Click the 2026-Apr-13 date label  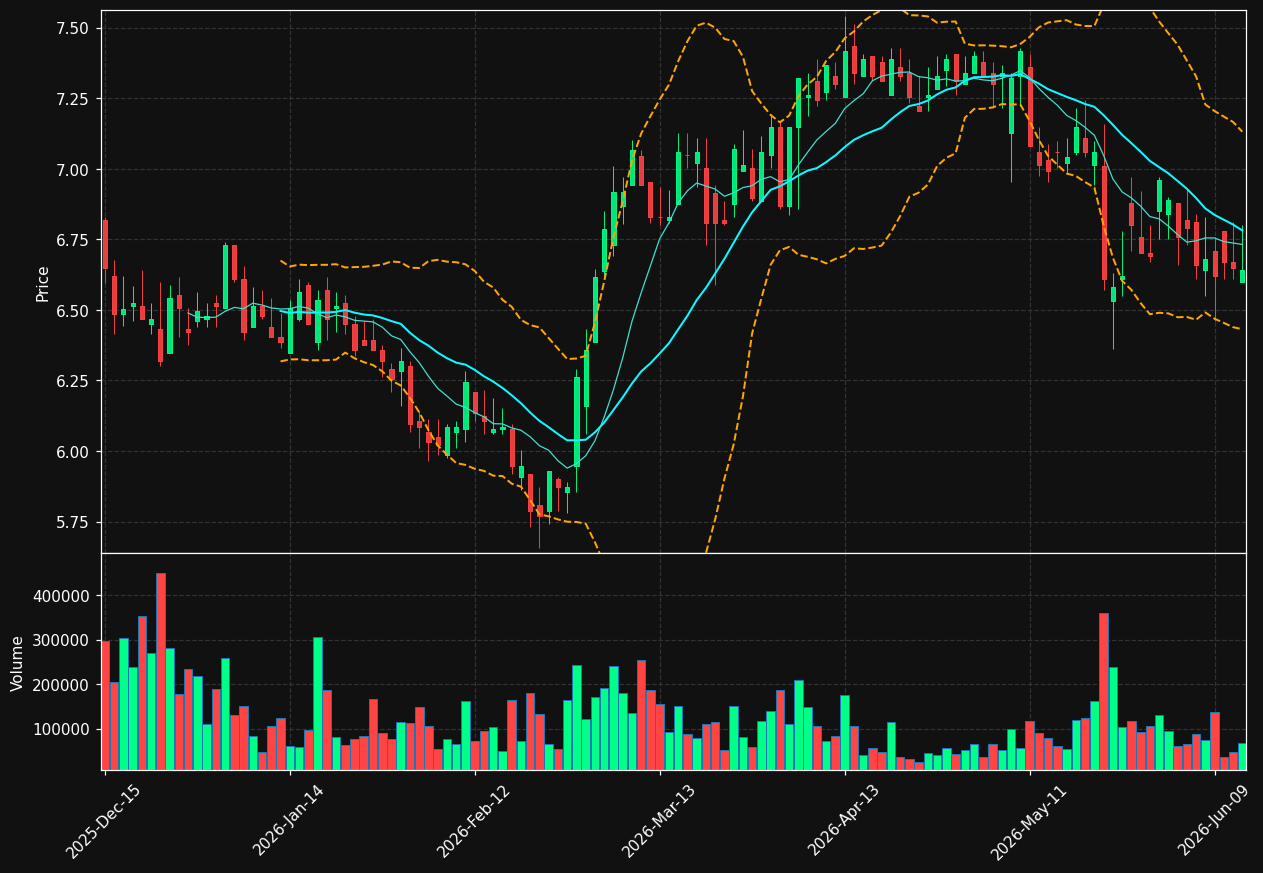(x=844, y=821)
